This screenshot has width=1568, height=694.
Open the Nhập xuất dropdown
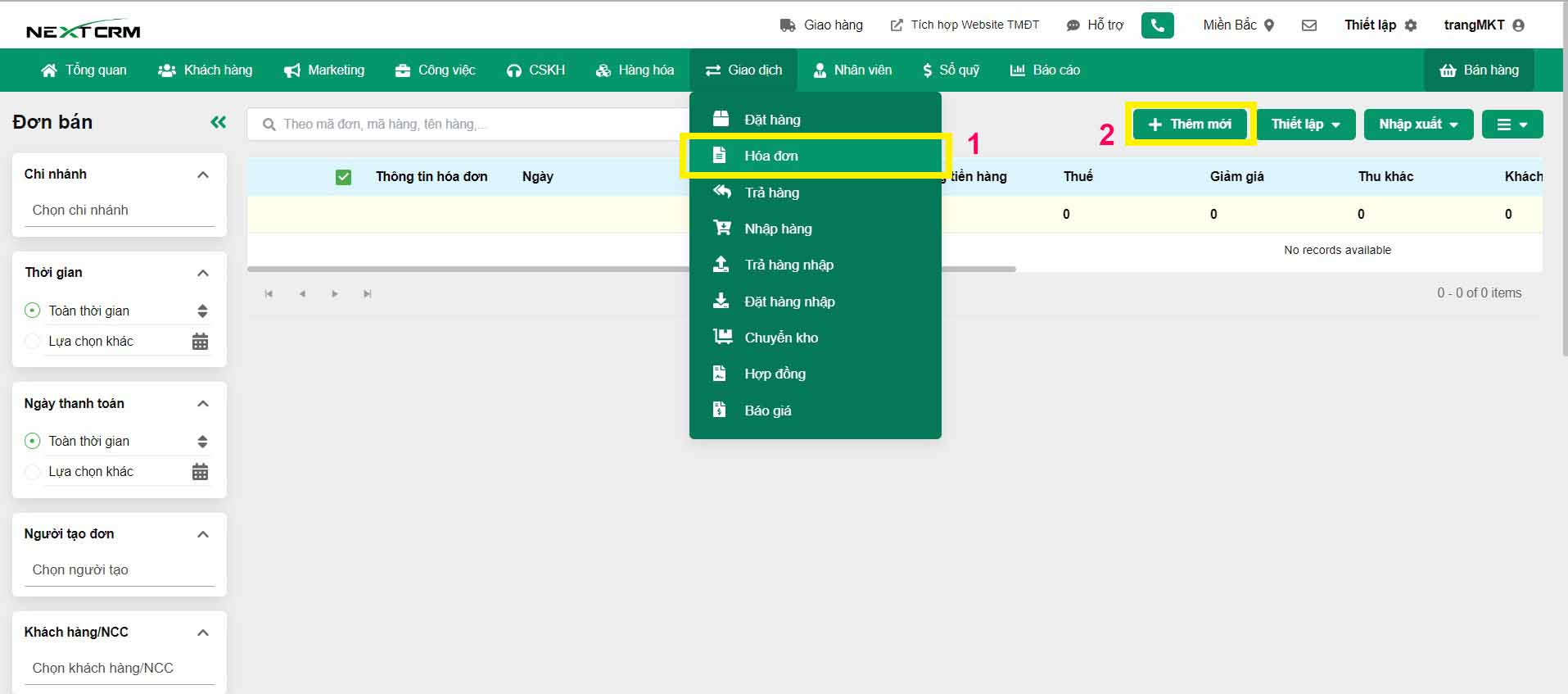click(1417, 125)
